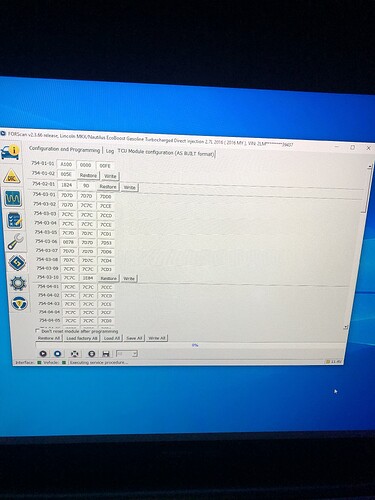
Task: Open the steering wheel help section
Action: pyautogui.click(x=19, y=303)
